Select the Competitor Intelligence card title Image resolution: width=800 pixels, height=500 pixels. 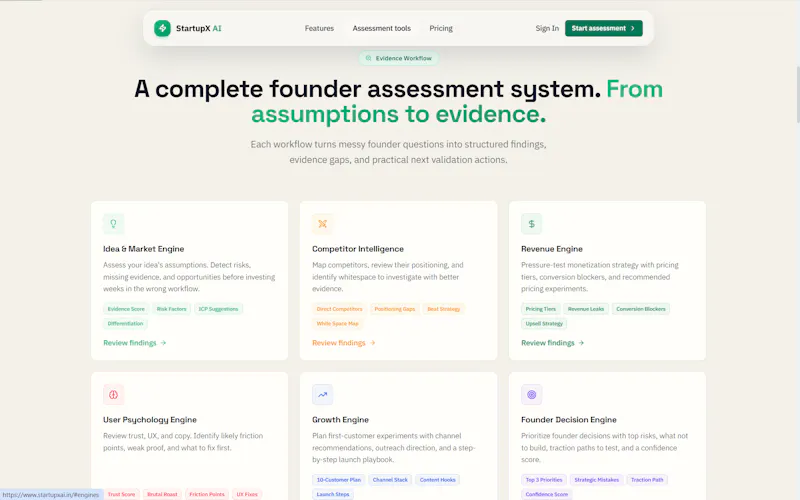(x=358, y=249)
